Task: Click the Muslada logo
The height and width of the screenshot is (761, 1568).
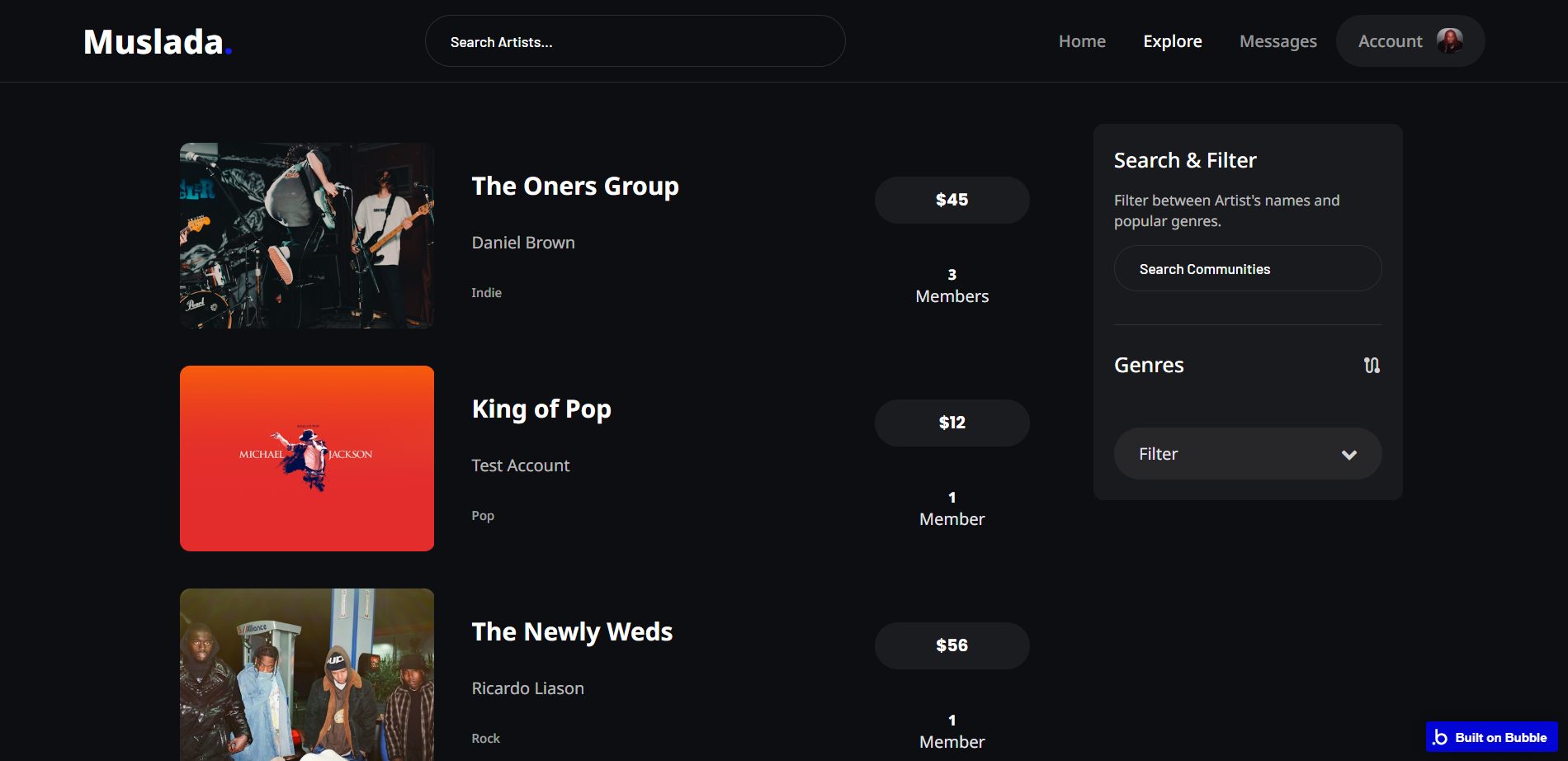Action: tap(157, 42)
